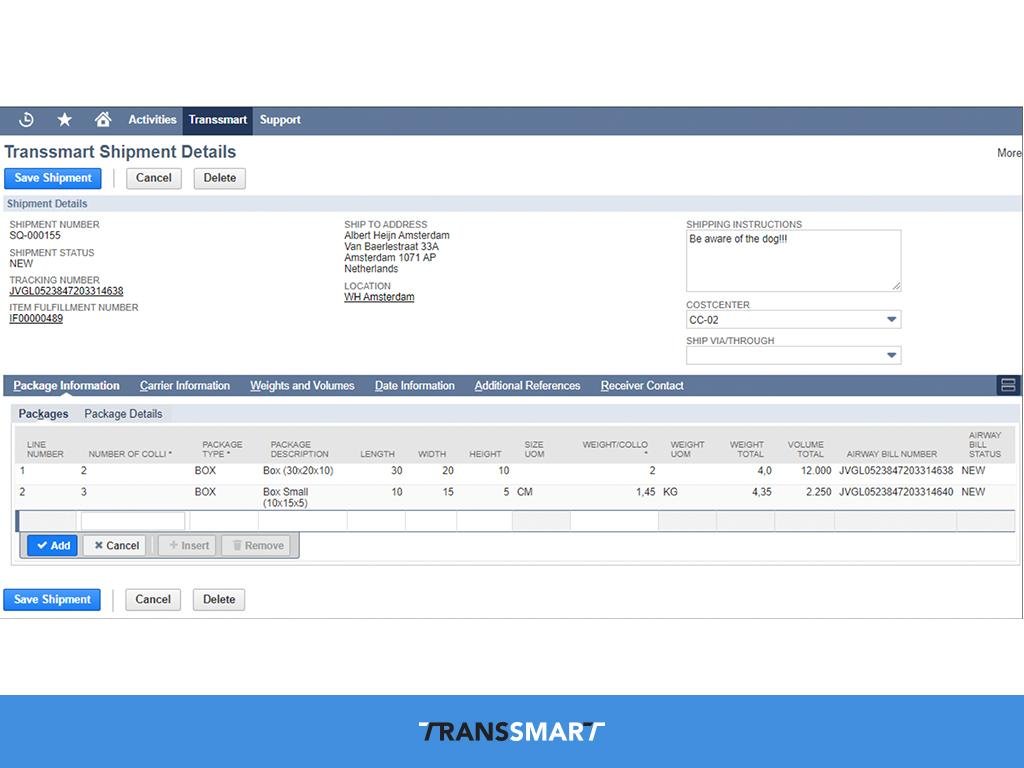Open tracking number JVGL0523847203314638 link

pyautogui.click(x=66, y=291)
